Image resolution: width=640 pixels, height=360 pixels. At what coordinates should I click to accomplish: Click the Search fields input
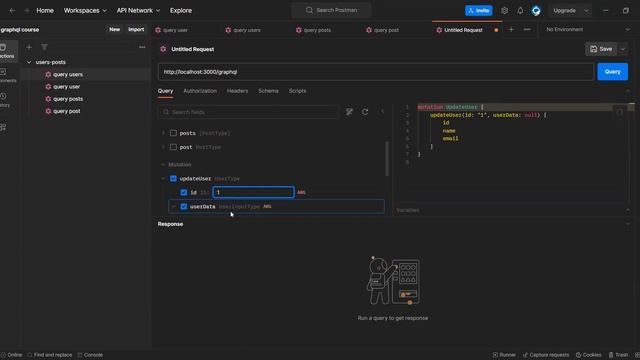coord(248,112)
